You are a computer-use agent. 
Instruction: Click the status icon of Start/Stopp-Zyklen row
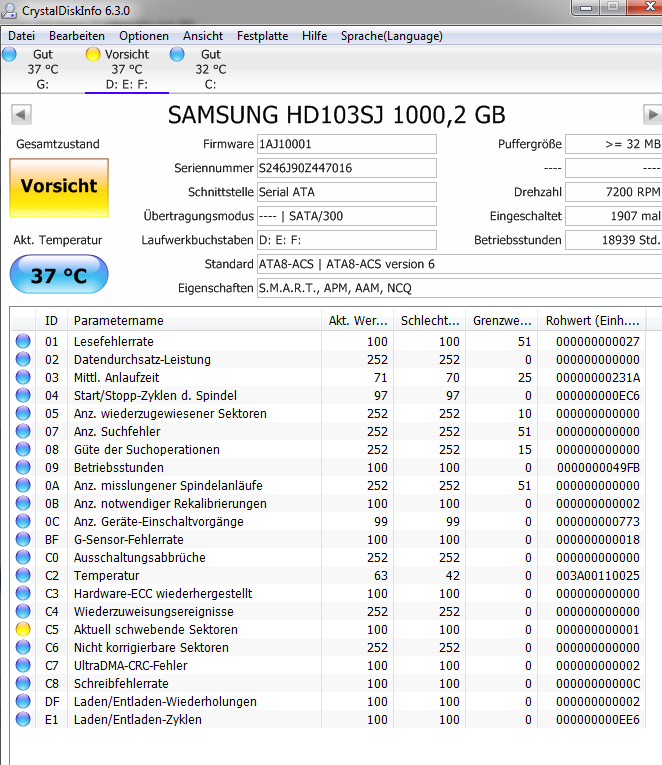coord(23,395)
